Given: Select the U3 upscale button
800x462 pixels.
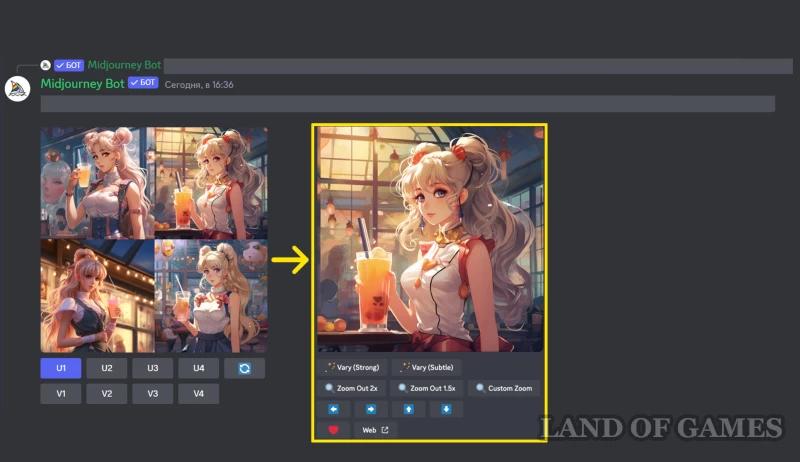Looking at the screenshot, I should point(153,368).
